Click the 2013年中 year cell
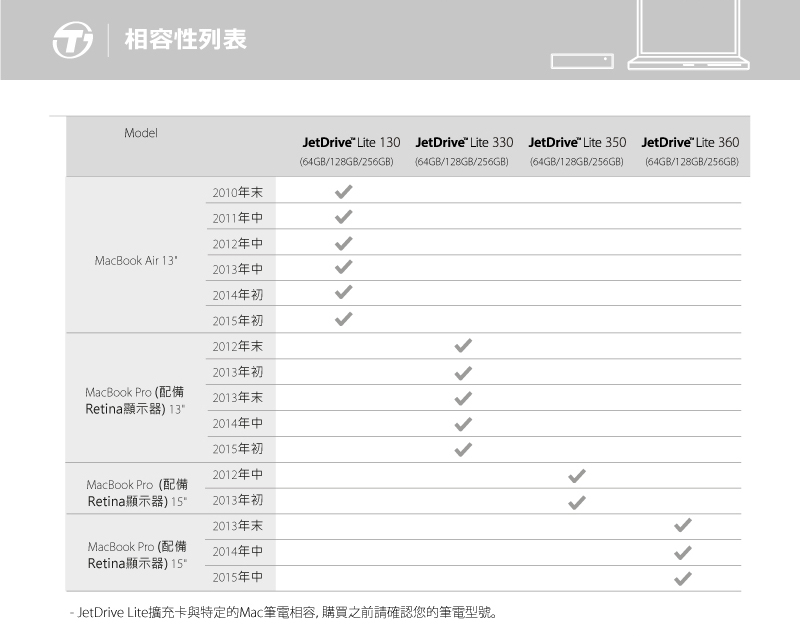Image resolution: width=800 pixels, height=636 pixels. [x=238, y=269]
